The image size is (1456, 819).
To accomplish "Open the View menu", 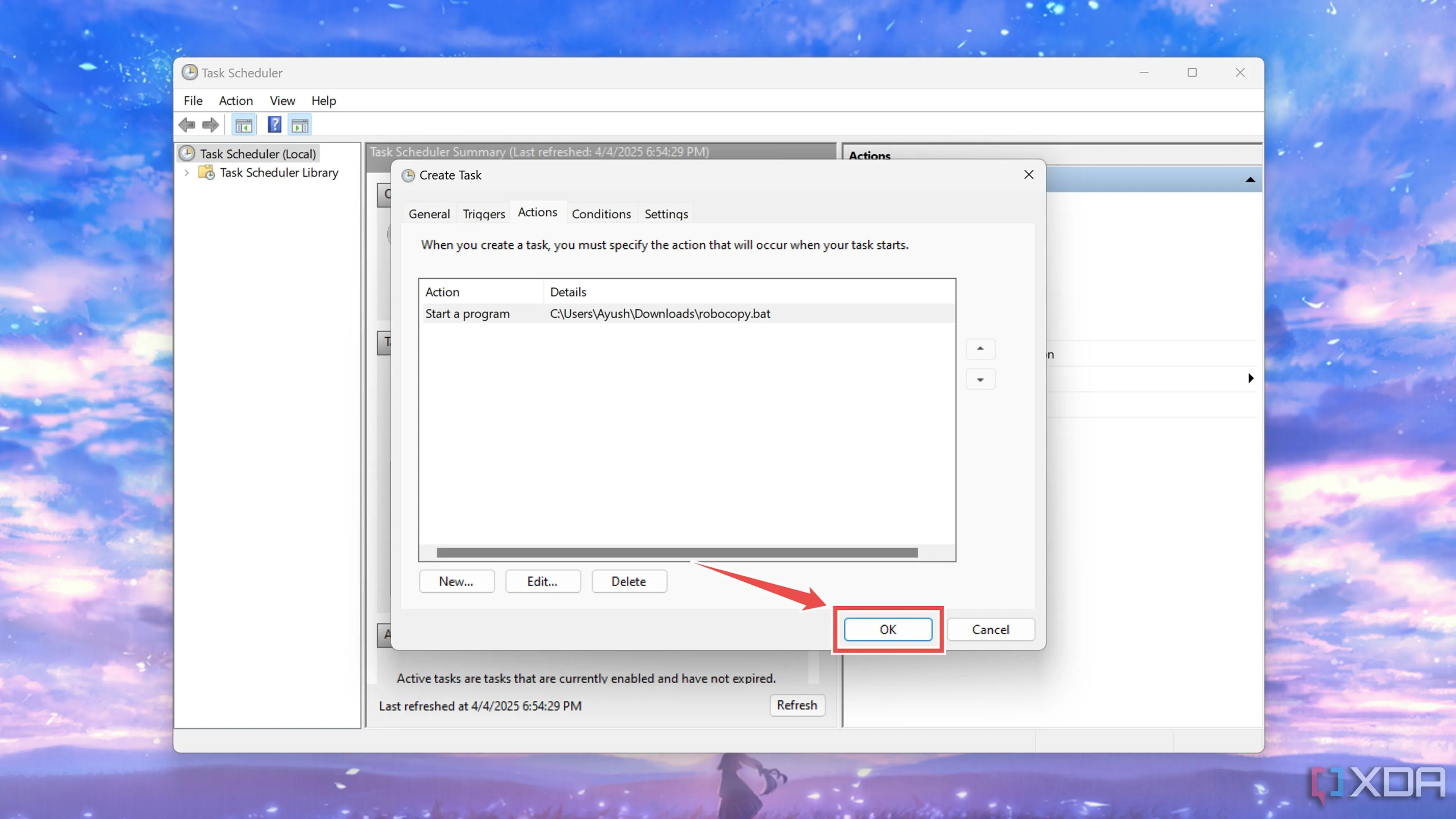I will pos(282,100).
